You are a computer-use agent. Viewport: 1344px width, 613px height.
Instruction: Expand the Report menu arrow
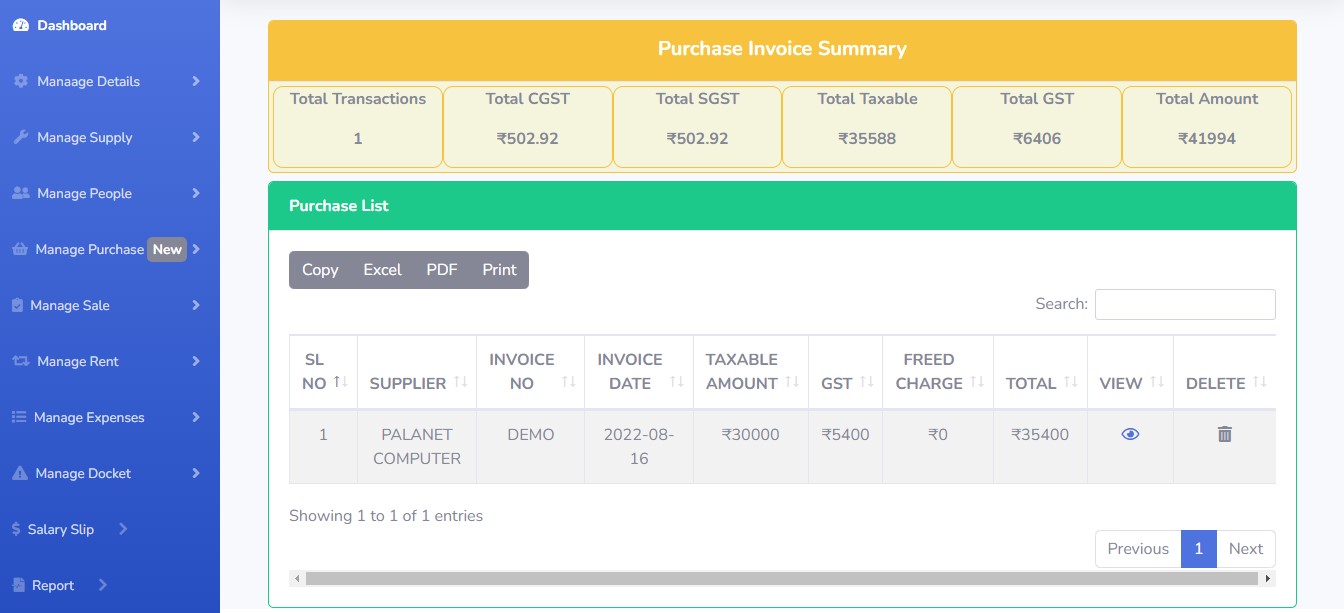tap(103, 585)
